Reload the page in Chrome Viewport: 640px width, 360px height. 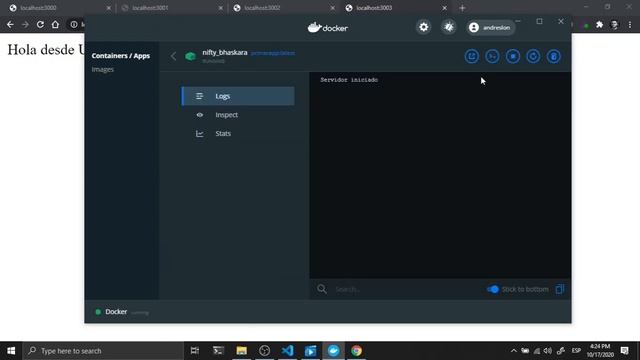tap(40, 24)
